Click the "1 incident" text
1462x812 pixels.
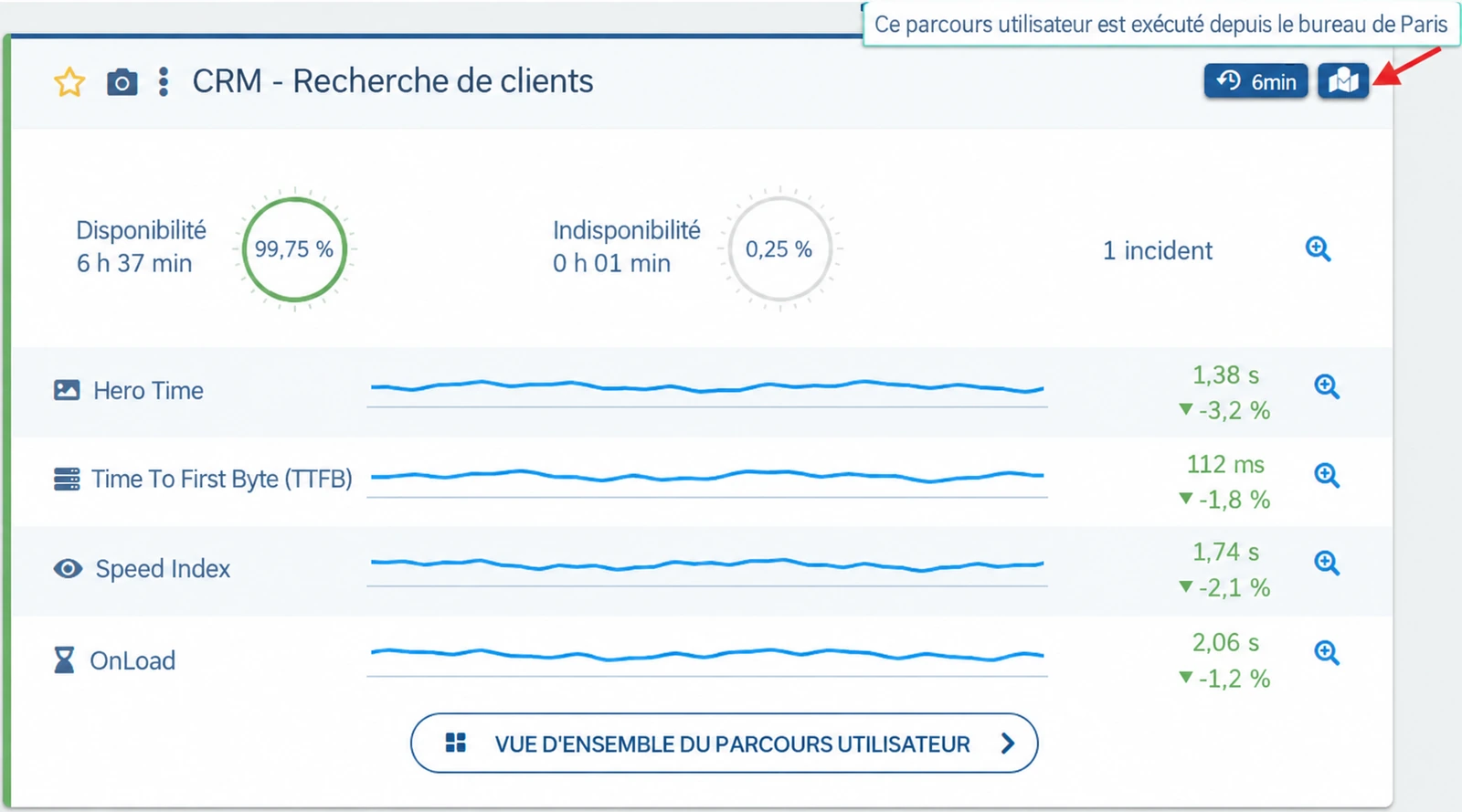pyautogui.click(x=1157, y=250)
